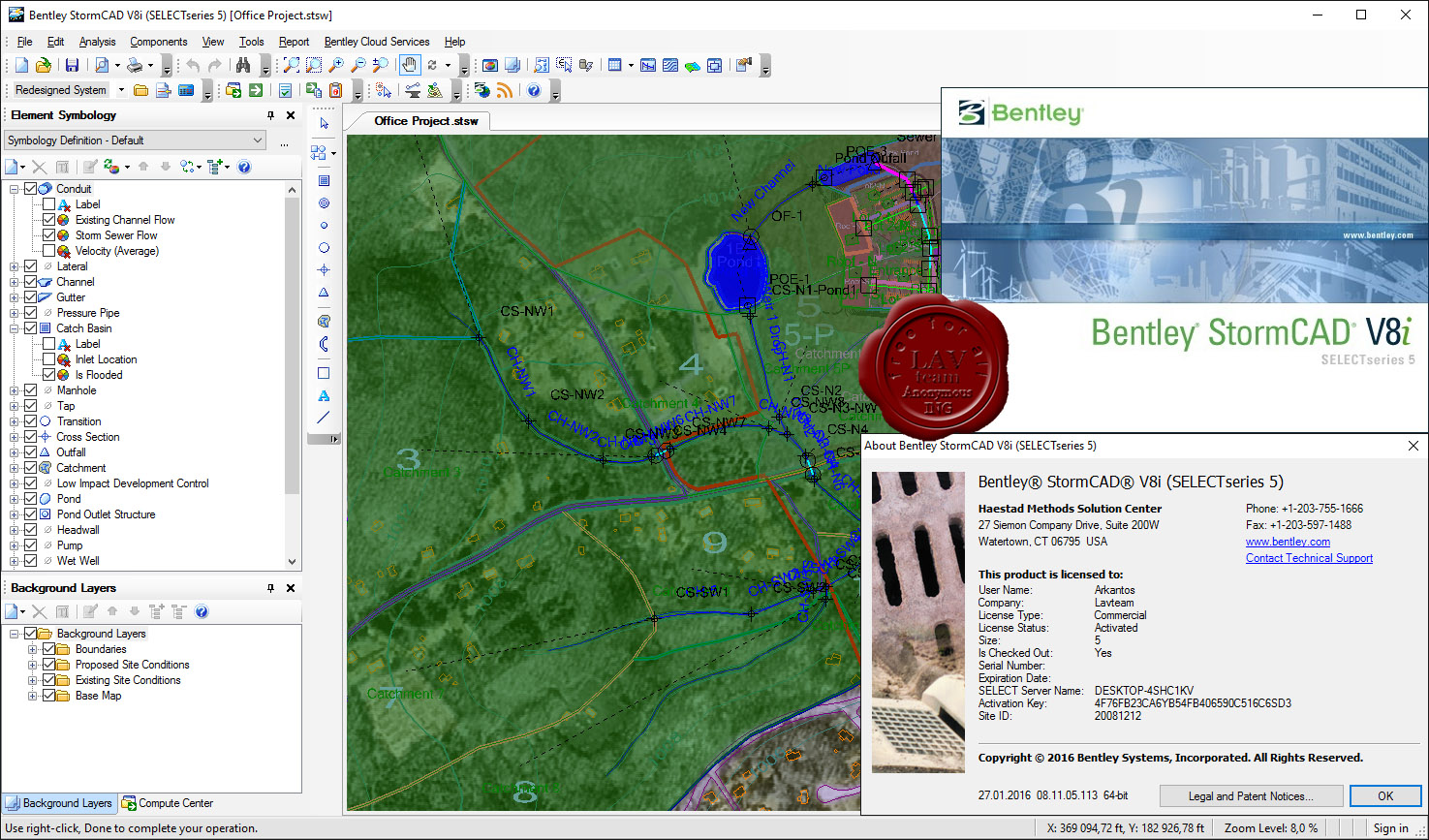Click the Save diskette icon
The height and width of the screenshot is (840, 1429).
(72, 65)
